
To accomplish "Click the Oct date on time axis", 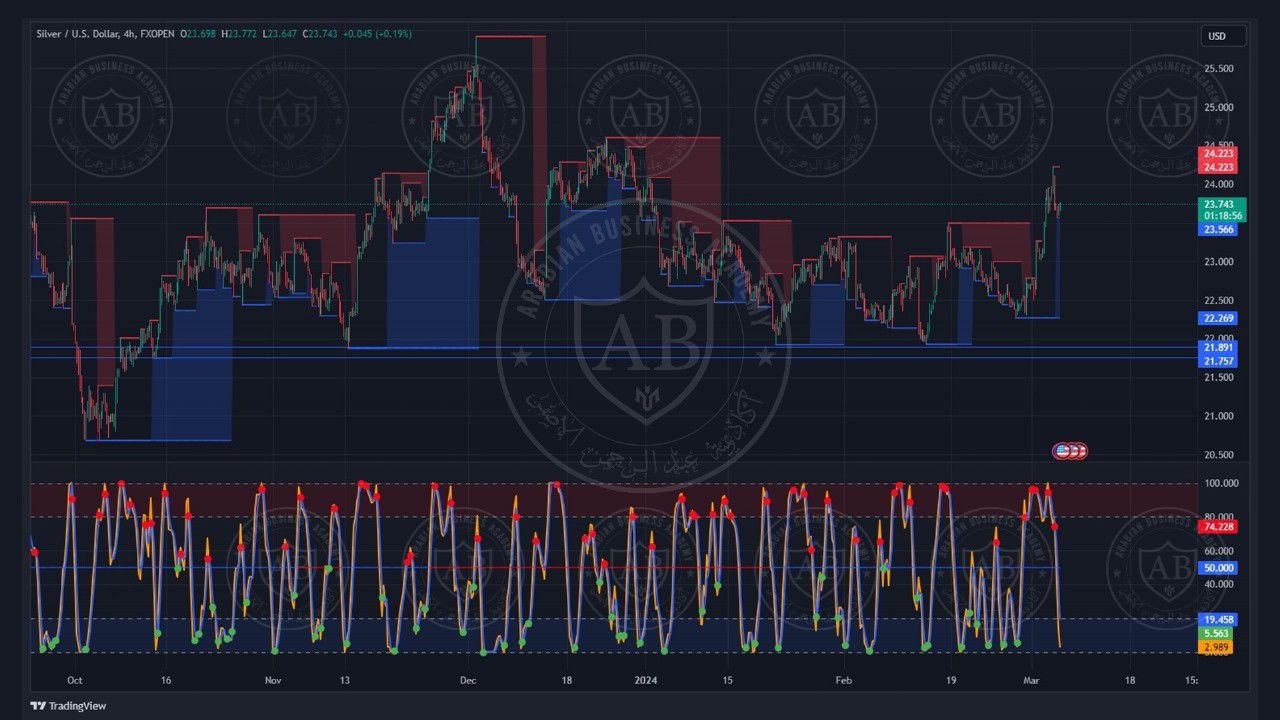I will (74, 680).
